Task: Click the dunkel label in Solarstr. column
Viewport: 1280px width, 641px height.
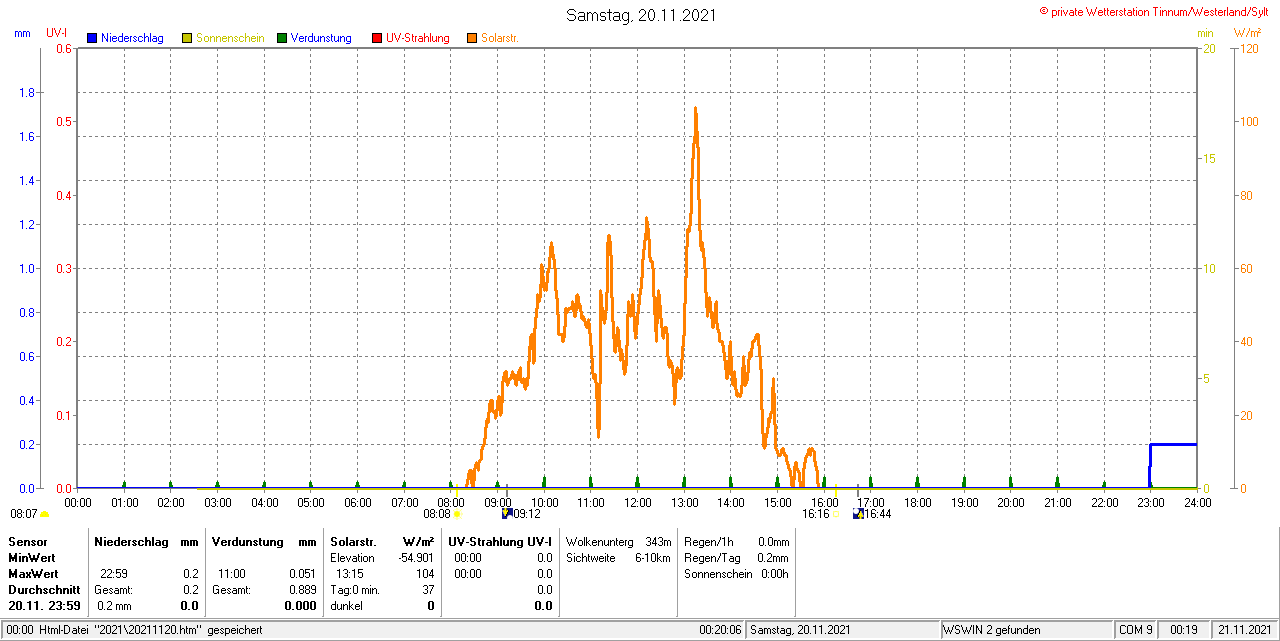Action: [x=346, y=606]
